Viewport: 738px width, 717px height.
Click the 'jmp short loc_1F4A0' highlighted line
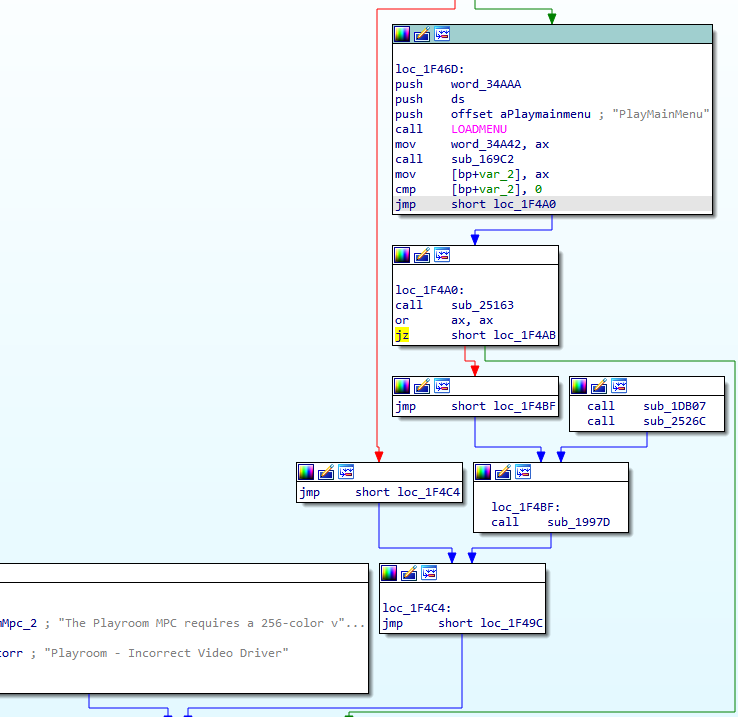(553, 204)
